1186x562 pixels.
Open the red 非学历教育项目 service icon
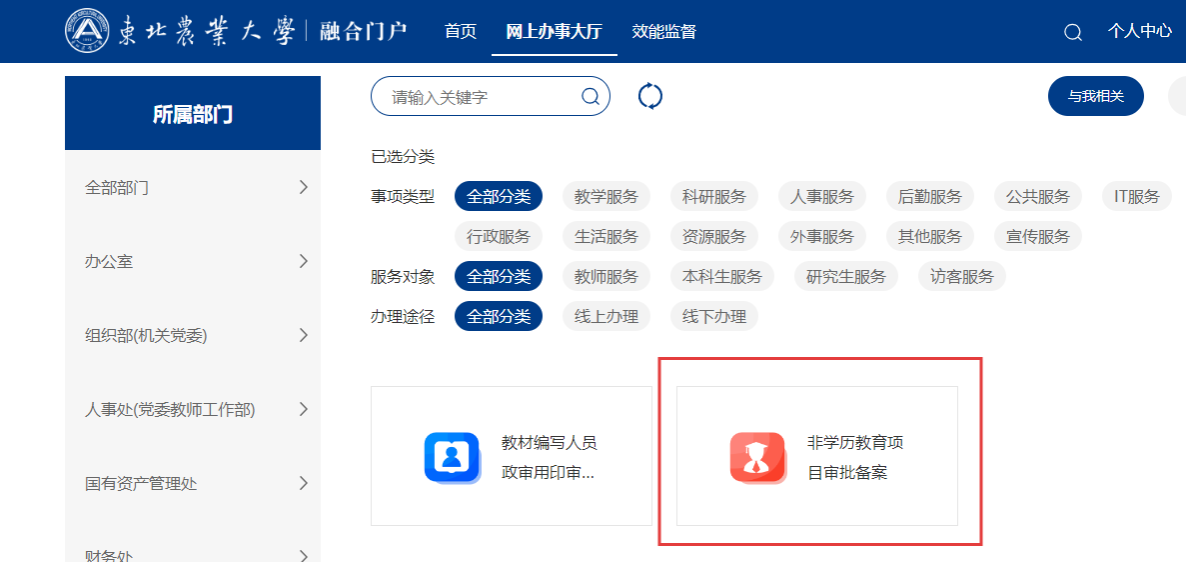coord(757,457)
